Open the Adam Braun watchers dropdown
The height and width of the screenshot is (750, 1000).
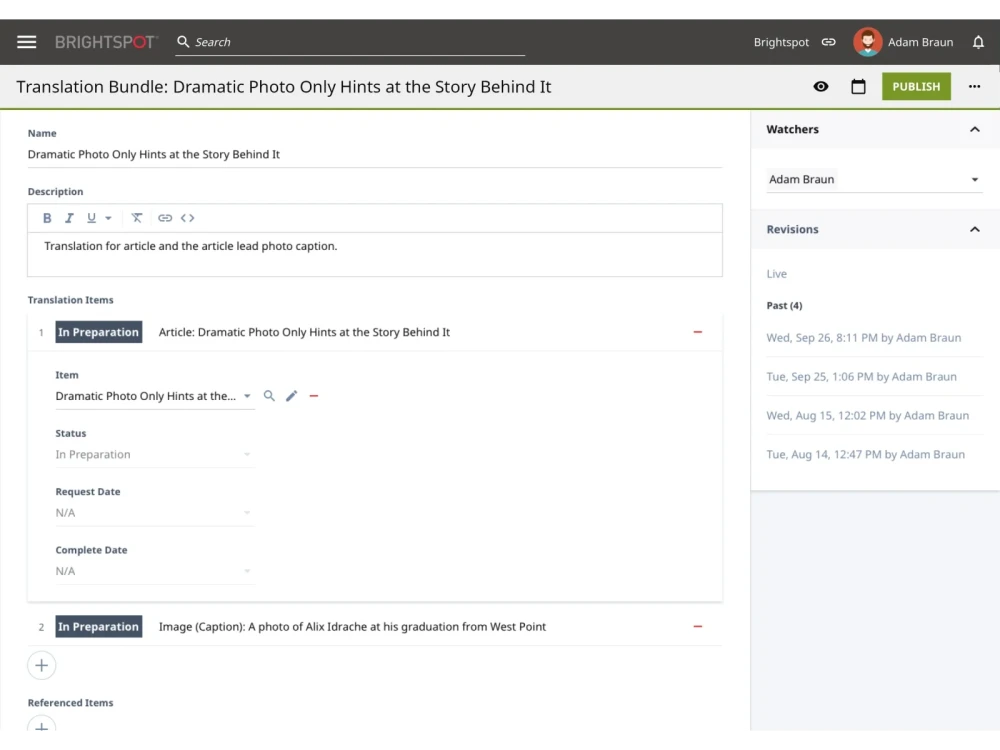tap(873, 180)
